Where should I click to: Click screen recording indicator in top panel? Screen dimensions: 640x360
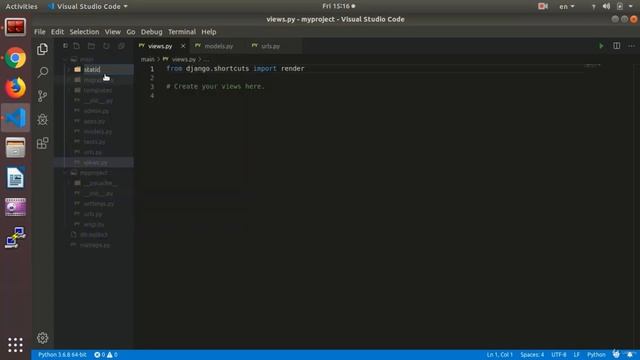[543, 6]
